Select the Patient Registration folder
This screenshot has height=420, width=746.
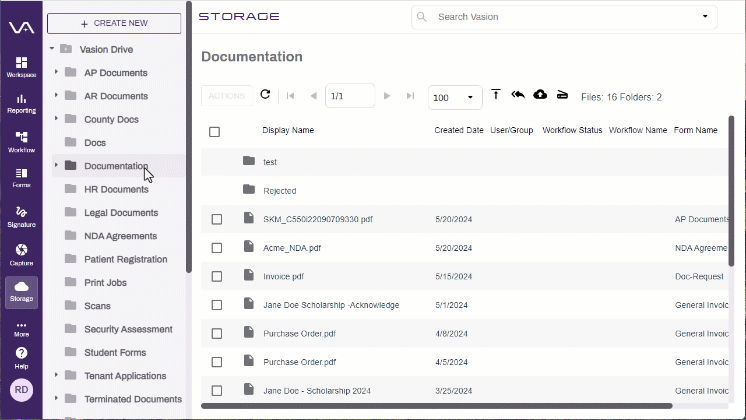[x=126, y=259]
